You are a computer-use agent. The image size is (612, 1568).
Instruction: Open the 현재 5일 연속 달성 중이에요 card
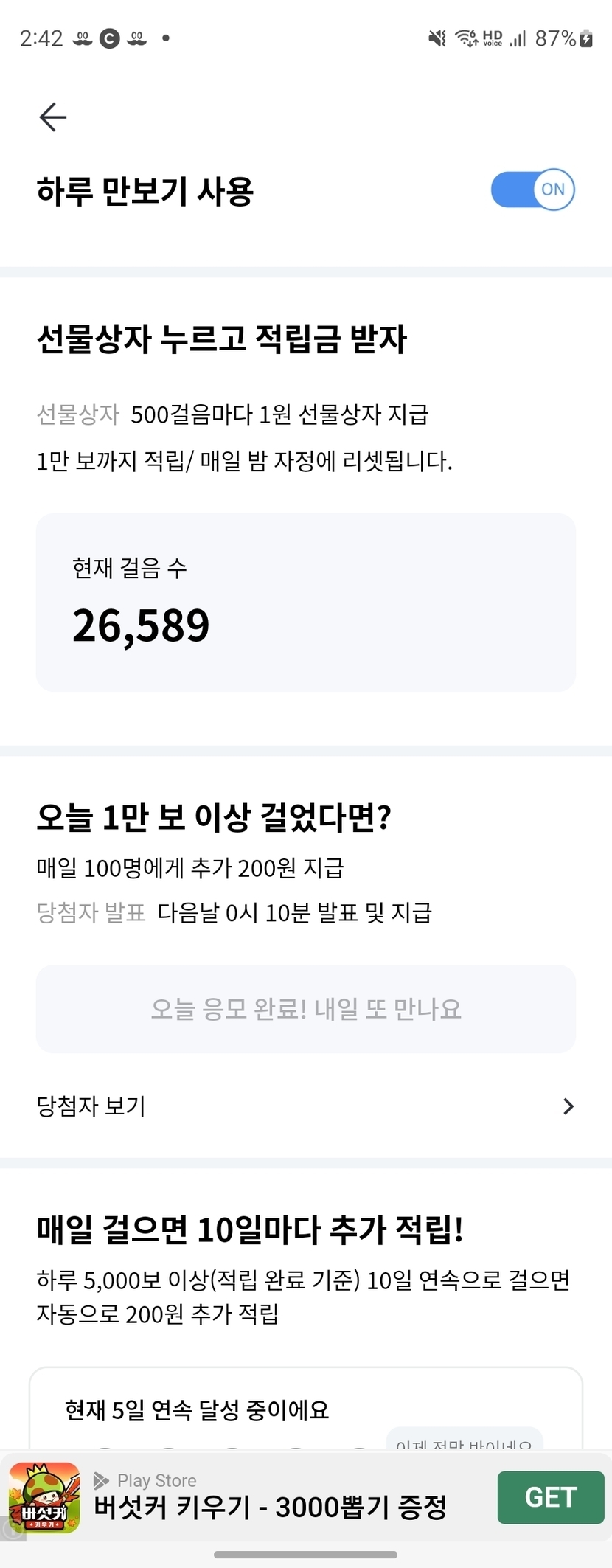pos(305,1407)
